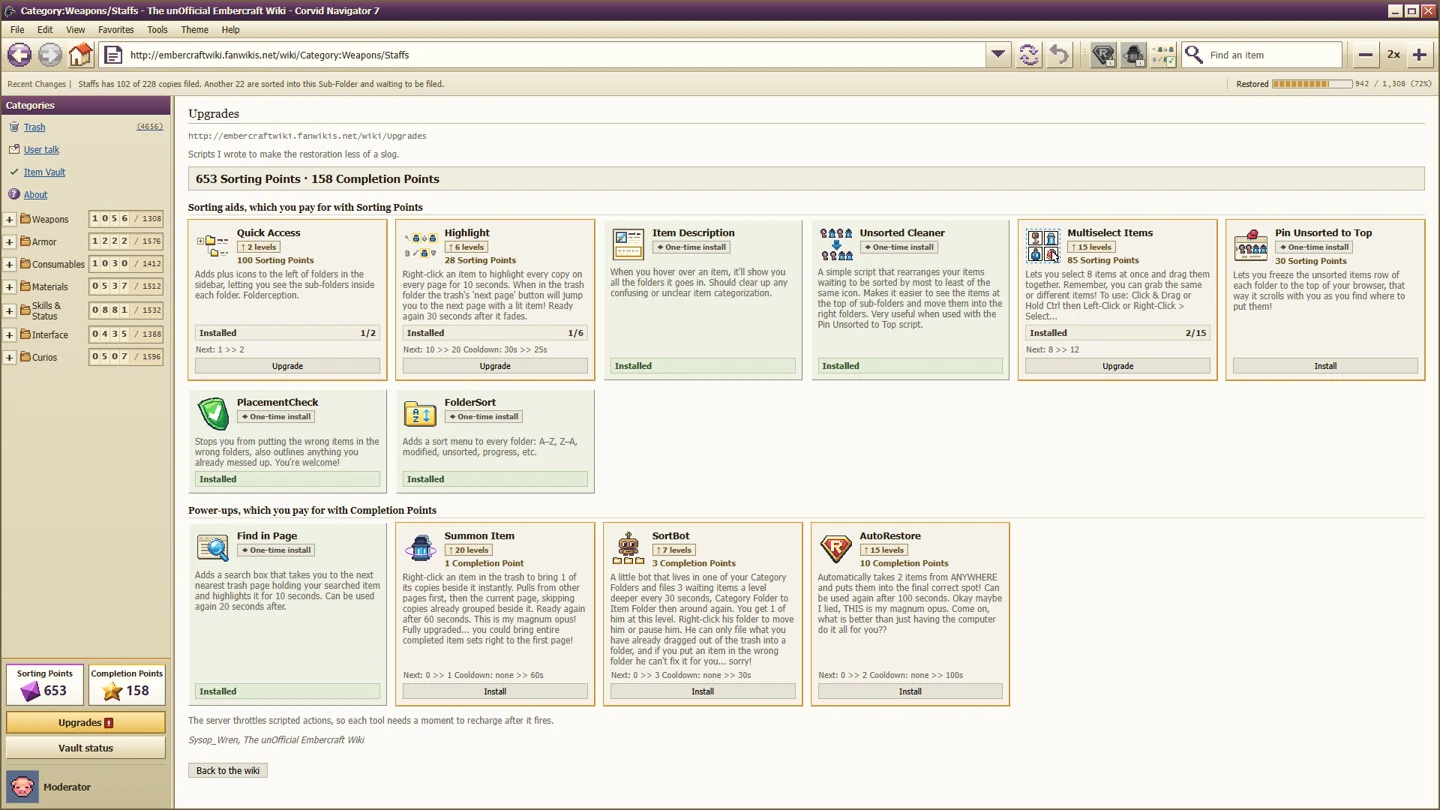The height and width of the screenshot is (810, 1440).
Task: Click Back to the wiki button
Action: click(x=228, y=770)
